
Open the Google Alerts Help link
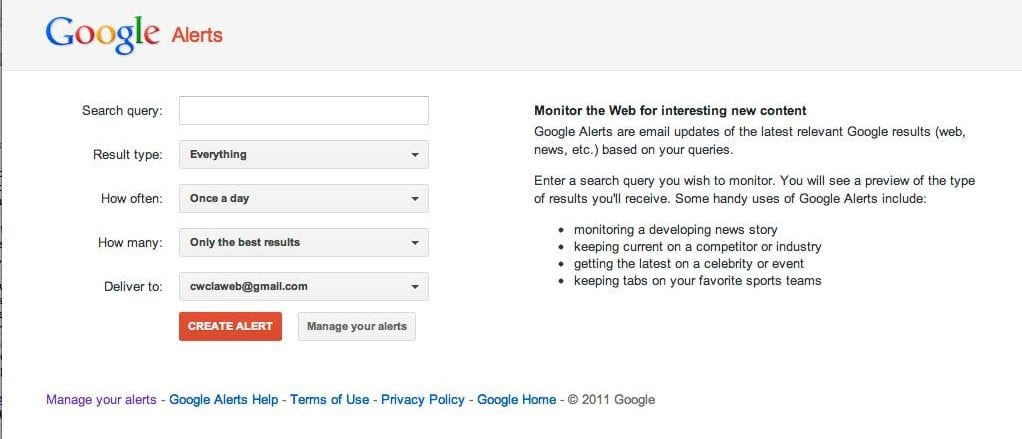[224, 399]
